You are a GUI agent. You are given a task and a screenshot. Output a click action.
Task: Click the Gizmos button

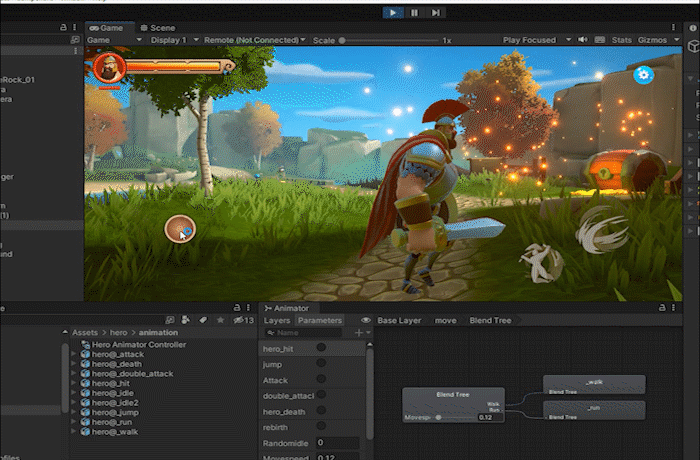tap(652, 40)
